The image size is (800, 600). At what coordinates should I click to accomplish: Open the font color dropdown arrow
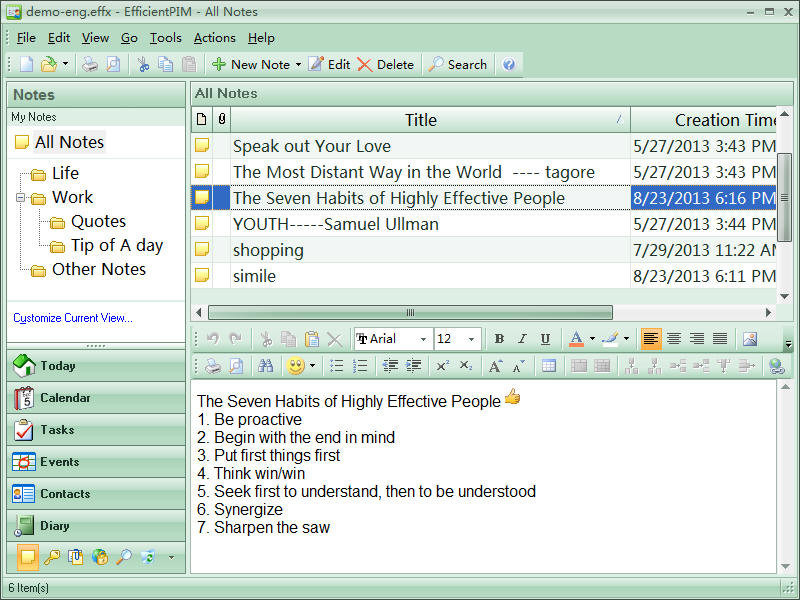pyautogui.click(x=592, y=339)
